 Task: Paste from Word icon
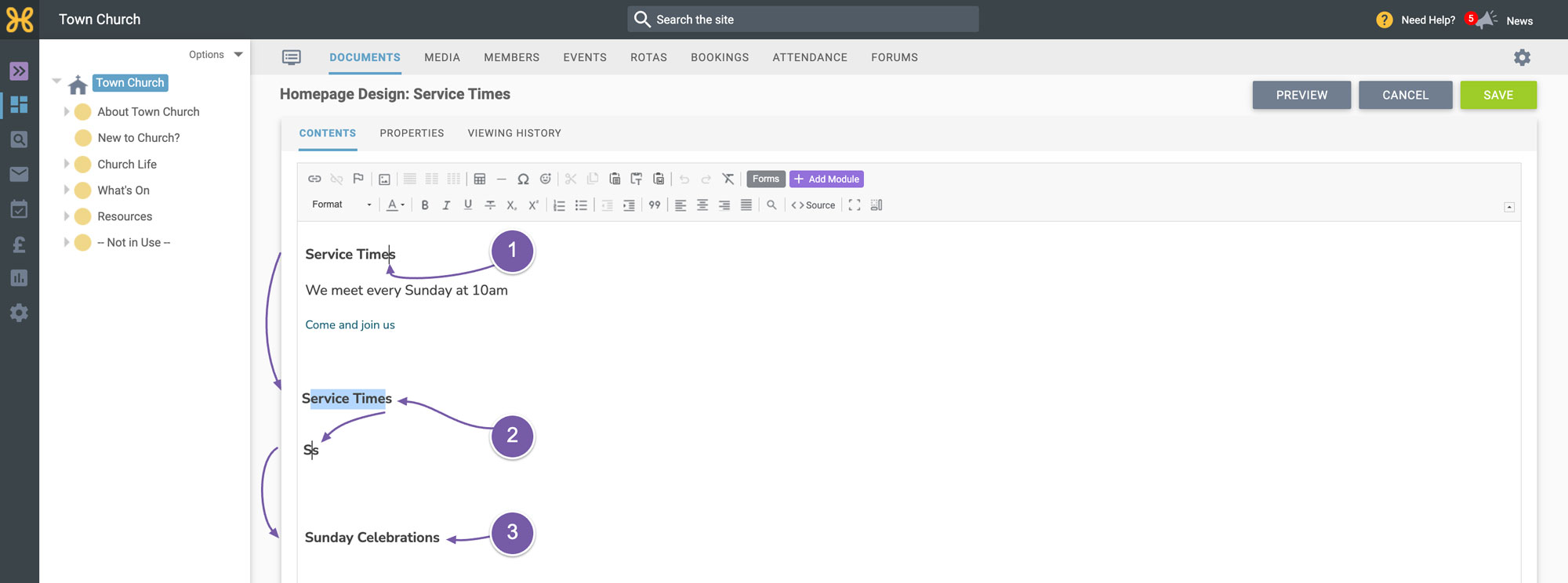point(659,179)
